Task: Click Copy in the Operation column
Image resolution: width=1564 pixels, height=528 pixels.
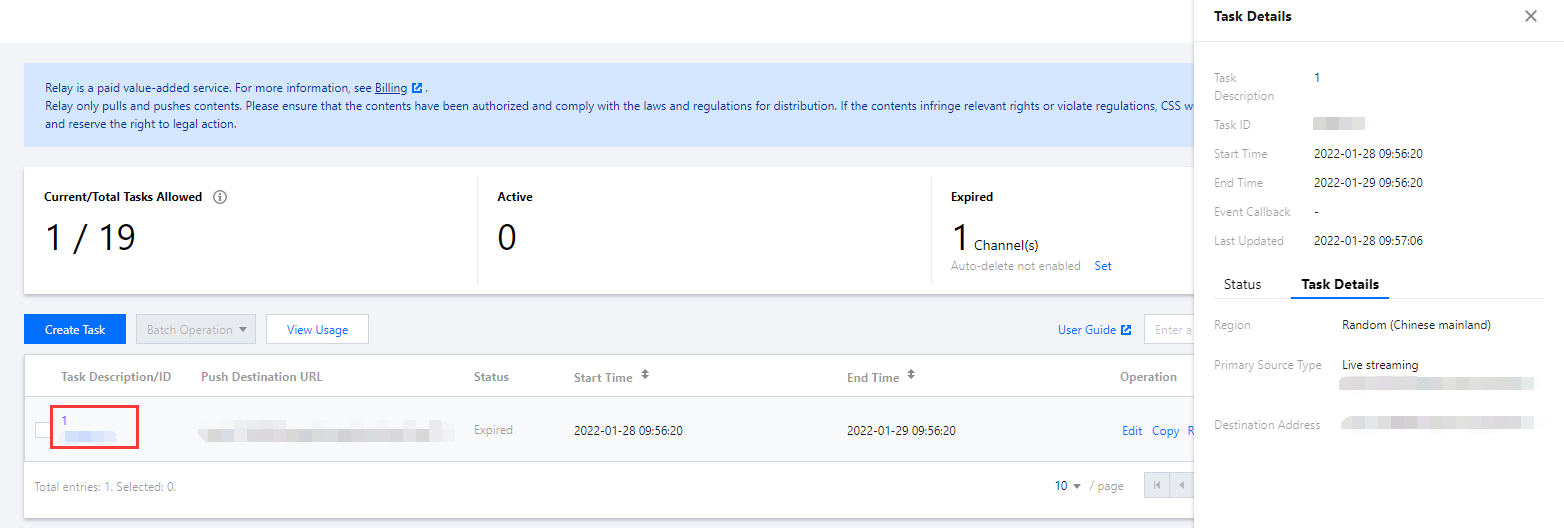Action: 1165,431
